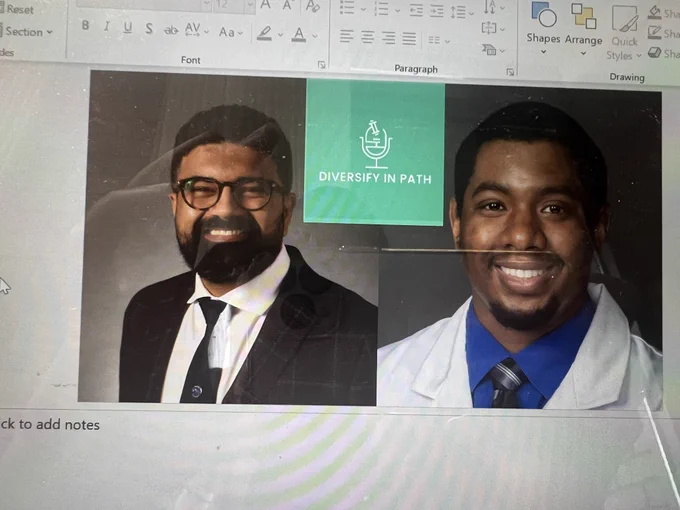The image size is (680, 510).
Task: Click the Reset slide button
Action: (17, 9)
